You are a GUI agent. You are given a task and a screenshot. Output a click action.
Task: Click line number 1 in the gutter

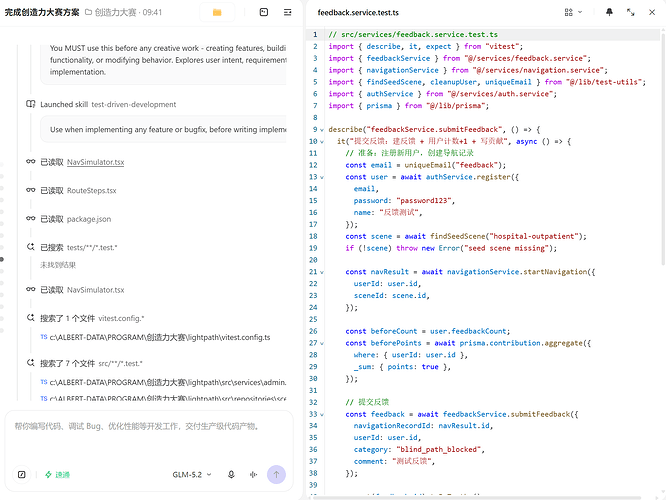315,34
